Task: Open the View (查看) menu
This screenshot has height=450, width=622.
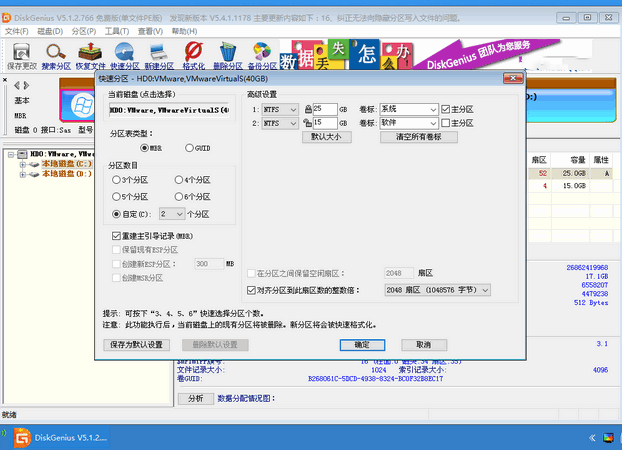Action: pos(150,31)
